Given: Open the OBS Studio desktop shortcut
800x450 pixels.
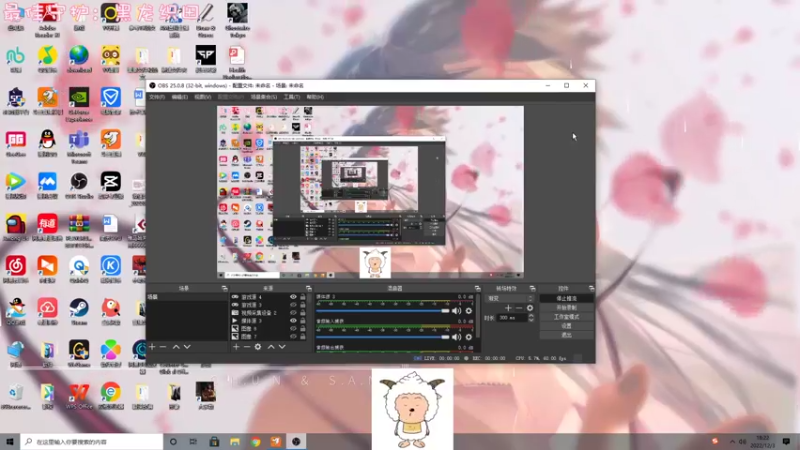Looking at the screenshot, I should tap(79, 186).
